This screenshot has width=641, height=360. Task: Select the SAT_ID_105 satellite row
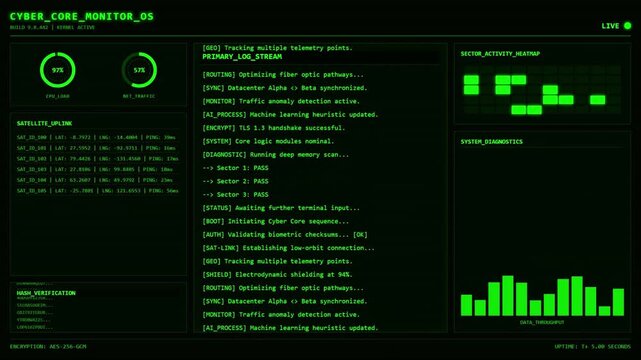click(97, 190)
